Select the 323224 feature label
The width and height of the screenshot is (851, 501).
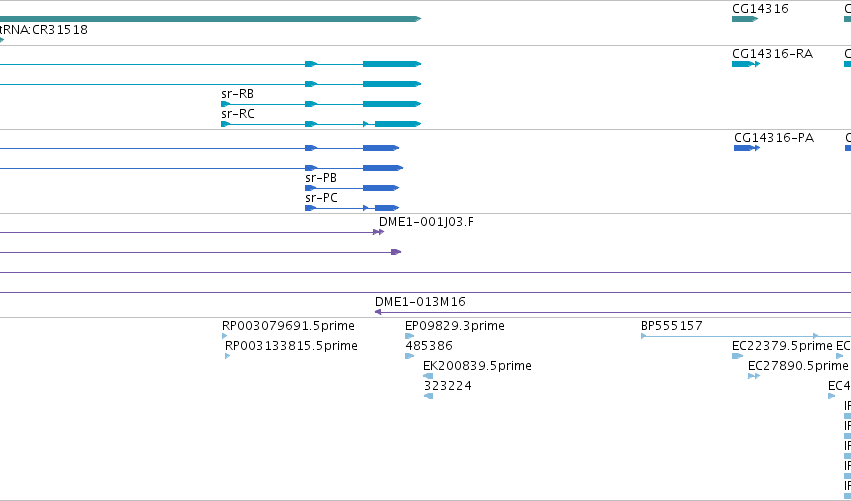click(447, 386)
